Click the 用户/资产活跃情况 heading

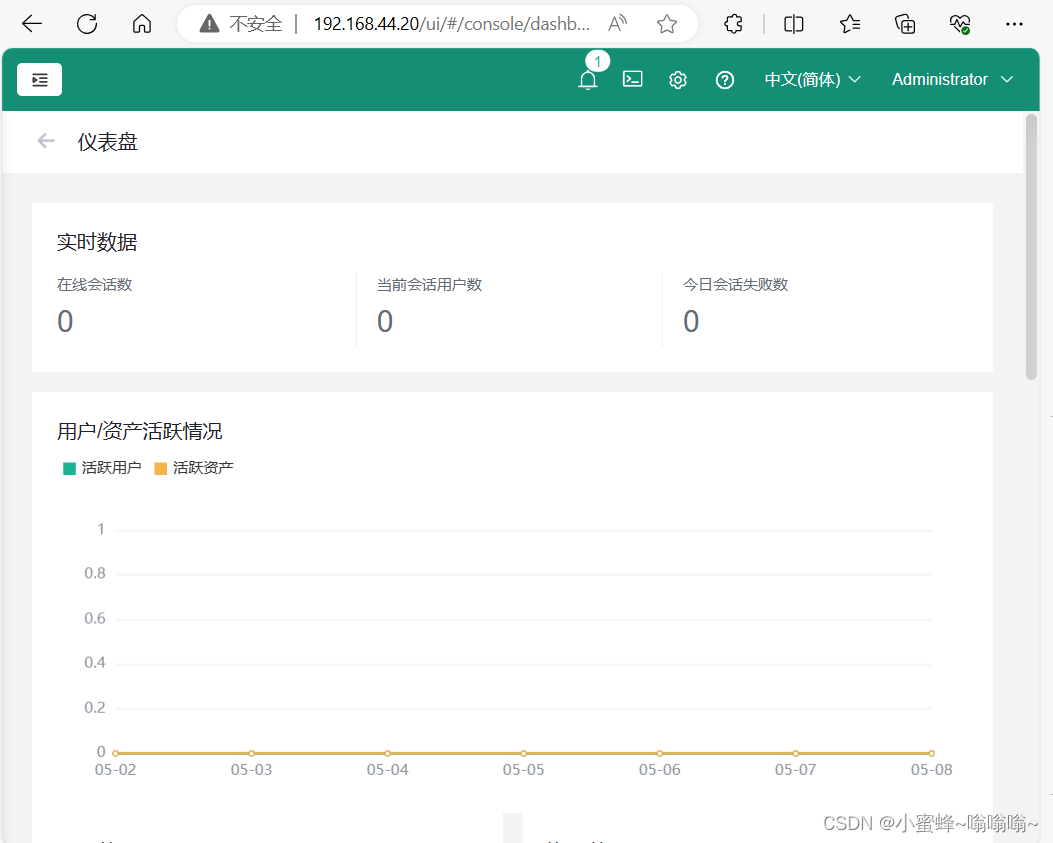click(x=139, y=431)
